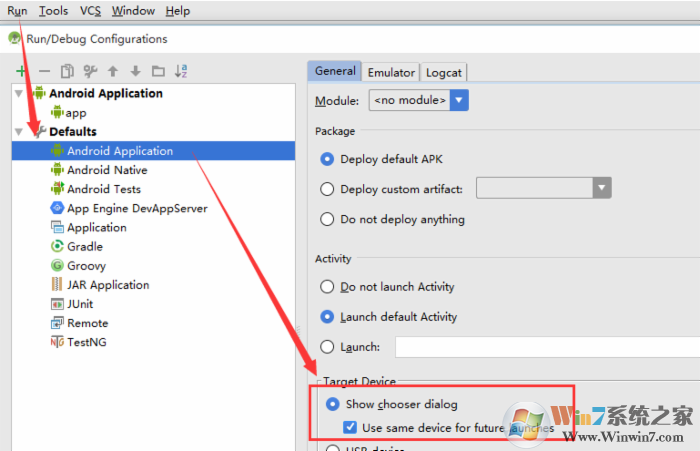Click the Android icon beside app
The height and width of the screenshot is (451, 700).
[57, 112]
